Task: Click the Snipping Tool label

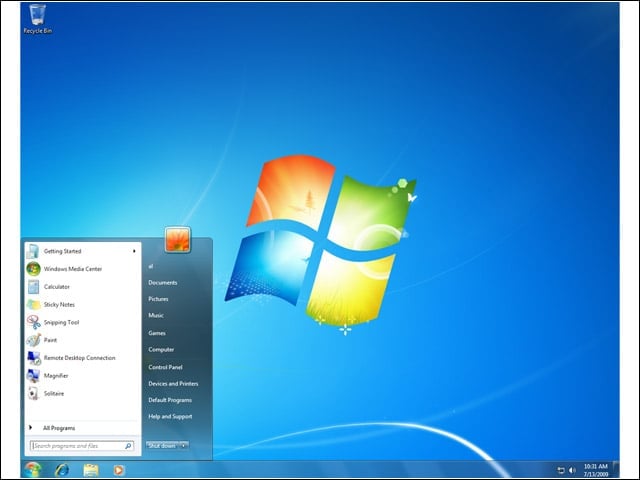Action: (x=61, y=322)
